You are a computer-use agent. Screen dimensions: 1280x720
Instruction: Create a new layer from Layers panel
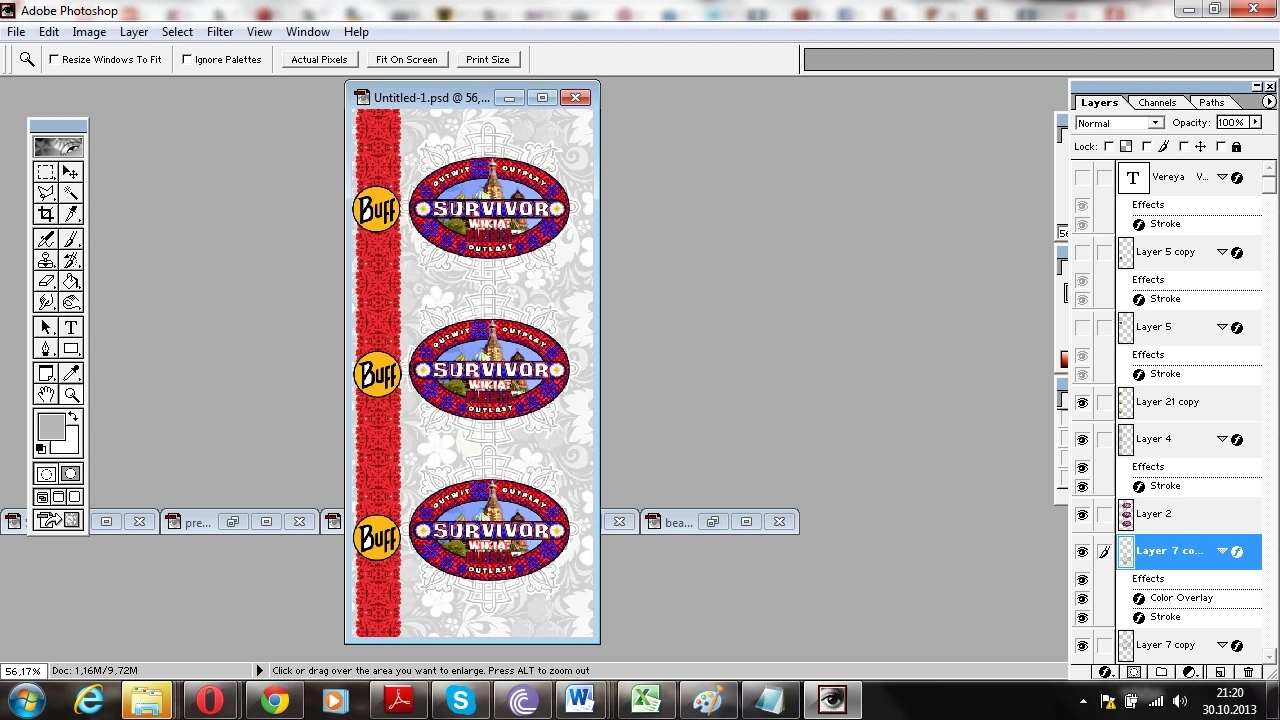[1220, 672]
